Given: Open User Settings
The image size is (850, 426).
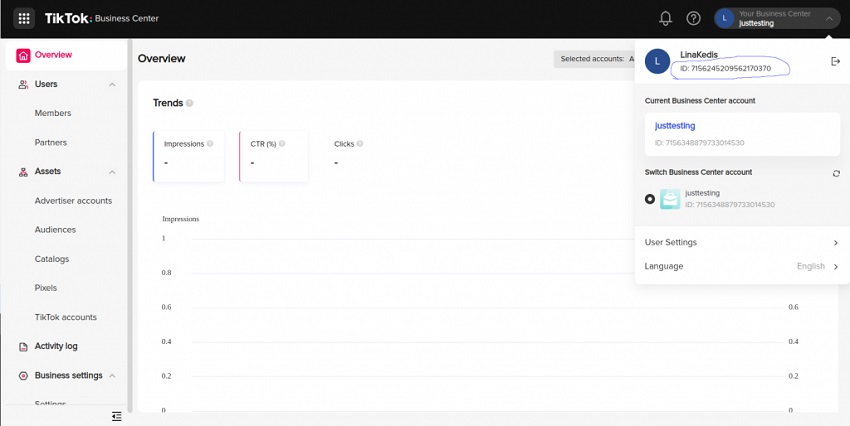Looking at the screenshot, I should pos(741,243).
